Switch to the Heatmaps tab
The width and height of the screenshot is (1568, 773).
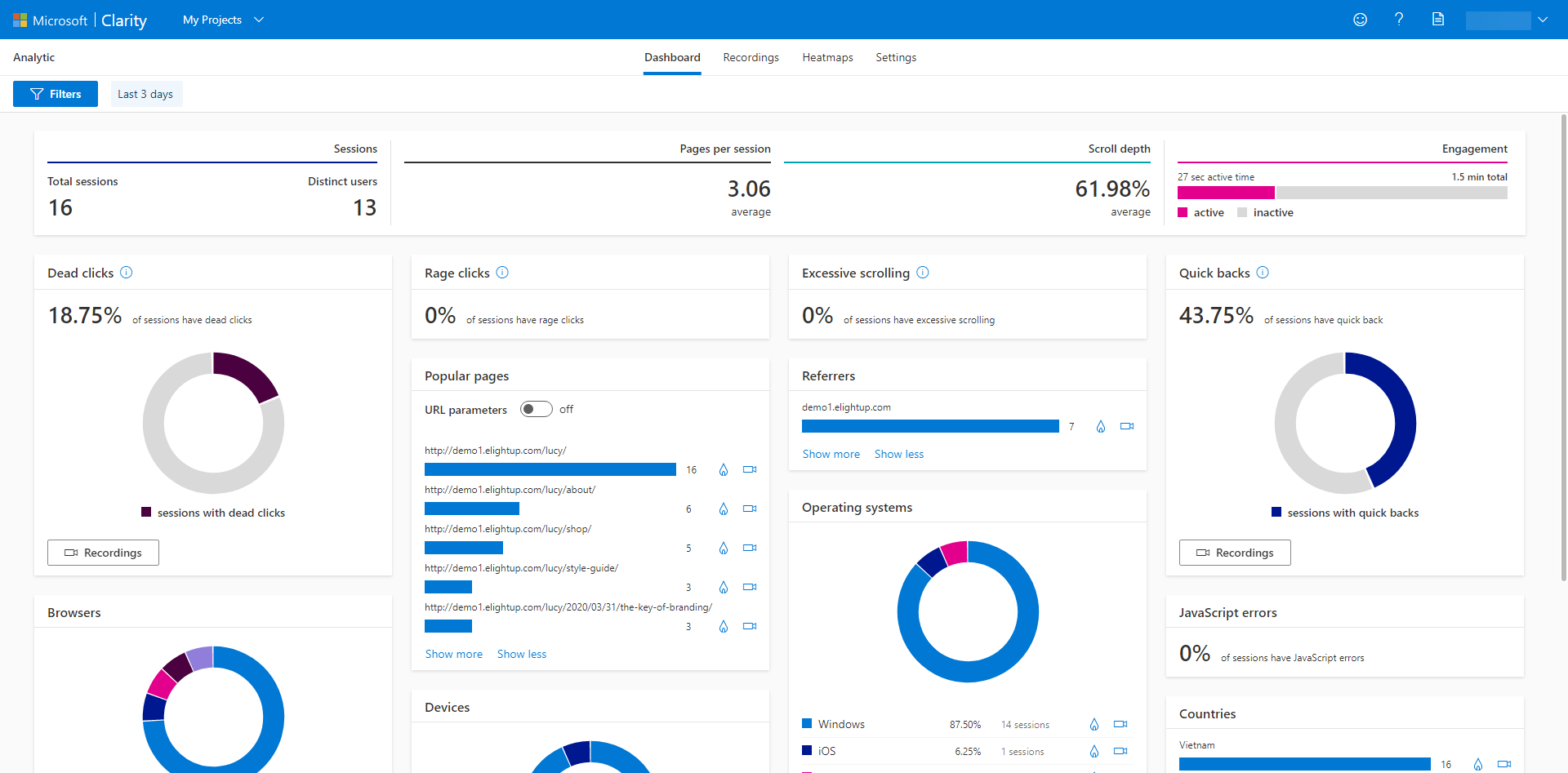pyautogui.click(x=827, y=57)
